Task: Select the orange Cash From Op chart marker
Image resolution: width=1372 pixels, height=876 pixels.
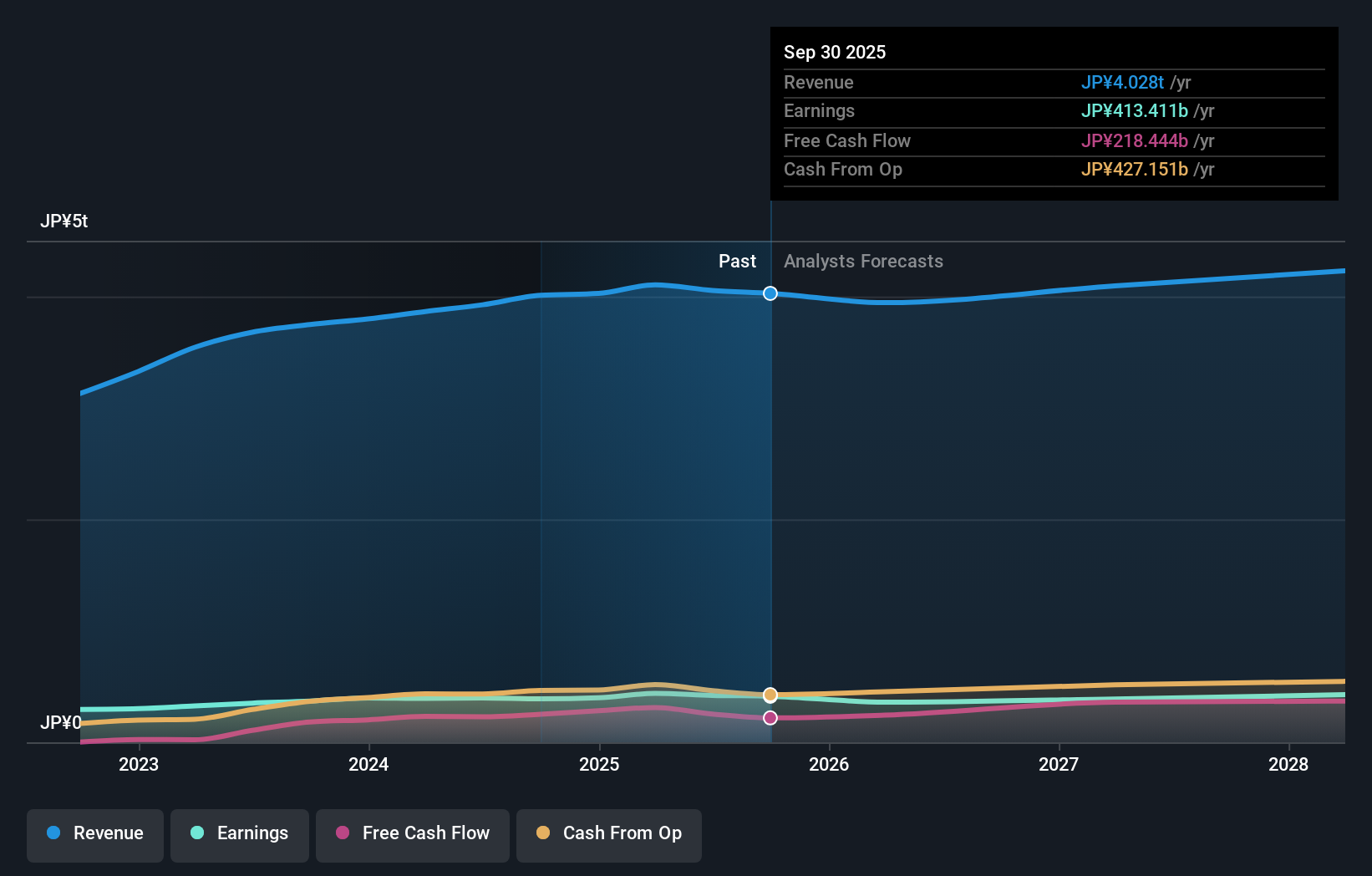Action: [770, 694]
